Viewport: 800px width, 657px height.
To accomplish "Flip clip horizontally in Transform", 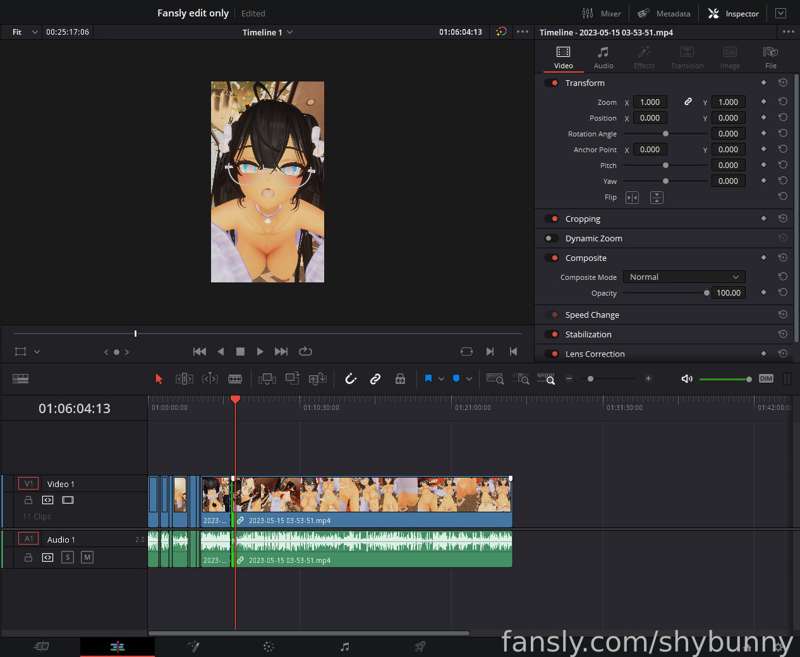I will (632, 198).
